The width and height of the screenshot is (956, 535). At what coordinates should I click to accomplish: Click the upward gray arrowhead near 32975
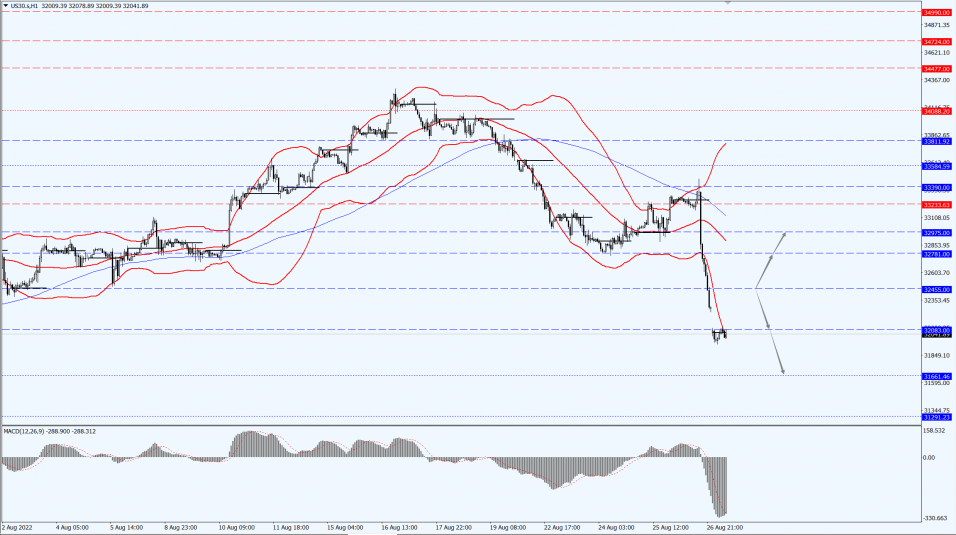[x=784, y=235]
